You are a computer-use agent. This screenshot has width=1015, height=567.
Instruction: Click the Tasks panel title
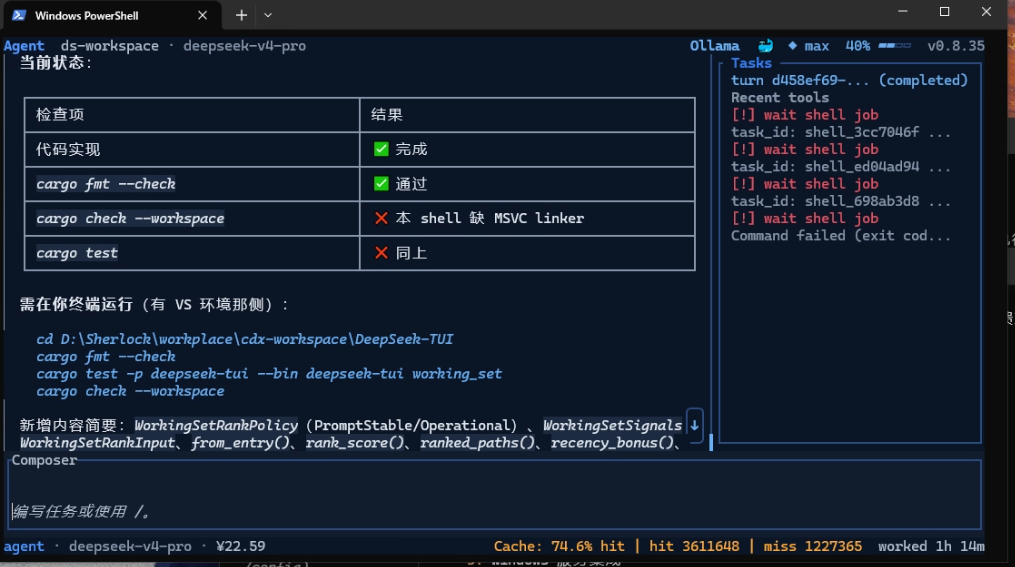(x=751, y=63)
